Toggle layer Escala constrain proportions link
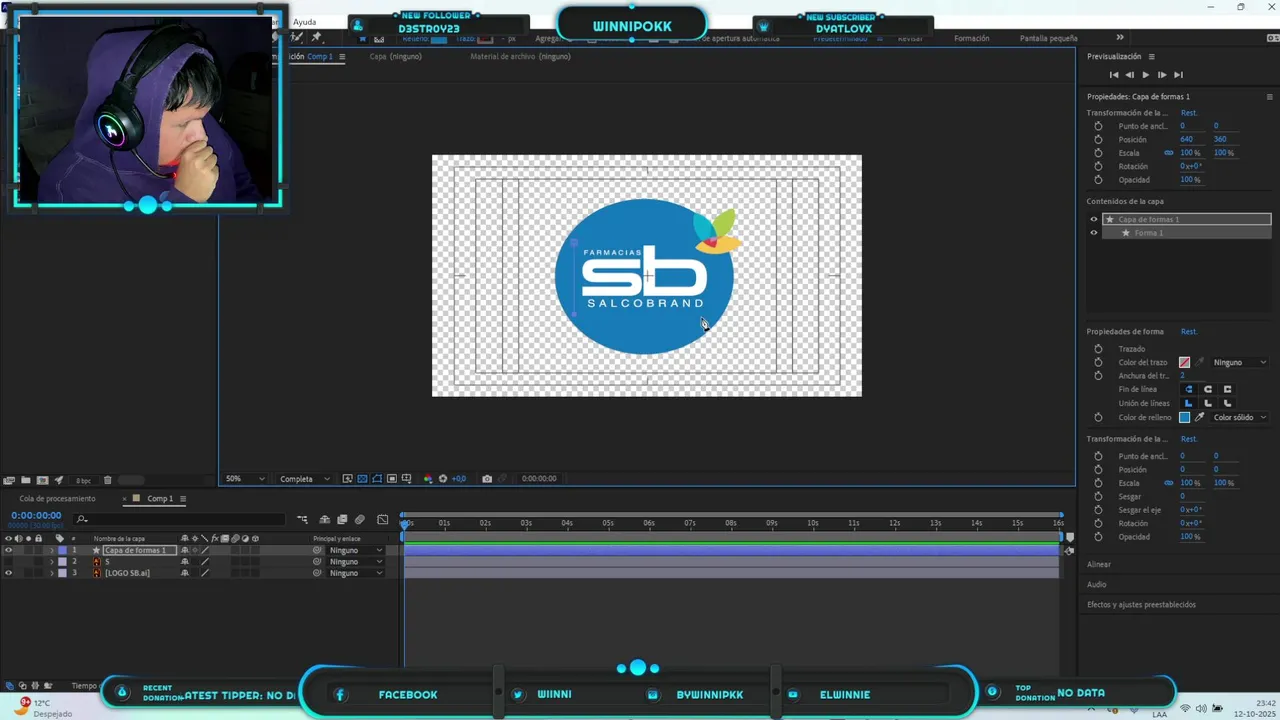Viewport: 1280px width, 720px height. pos(1169,153)
